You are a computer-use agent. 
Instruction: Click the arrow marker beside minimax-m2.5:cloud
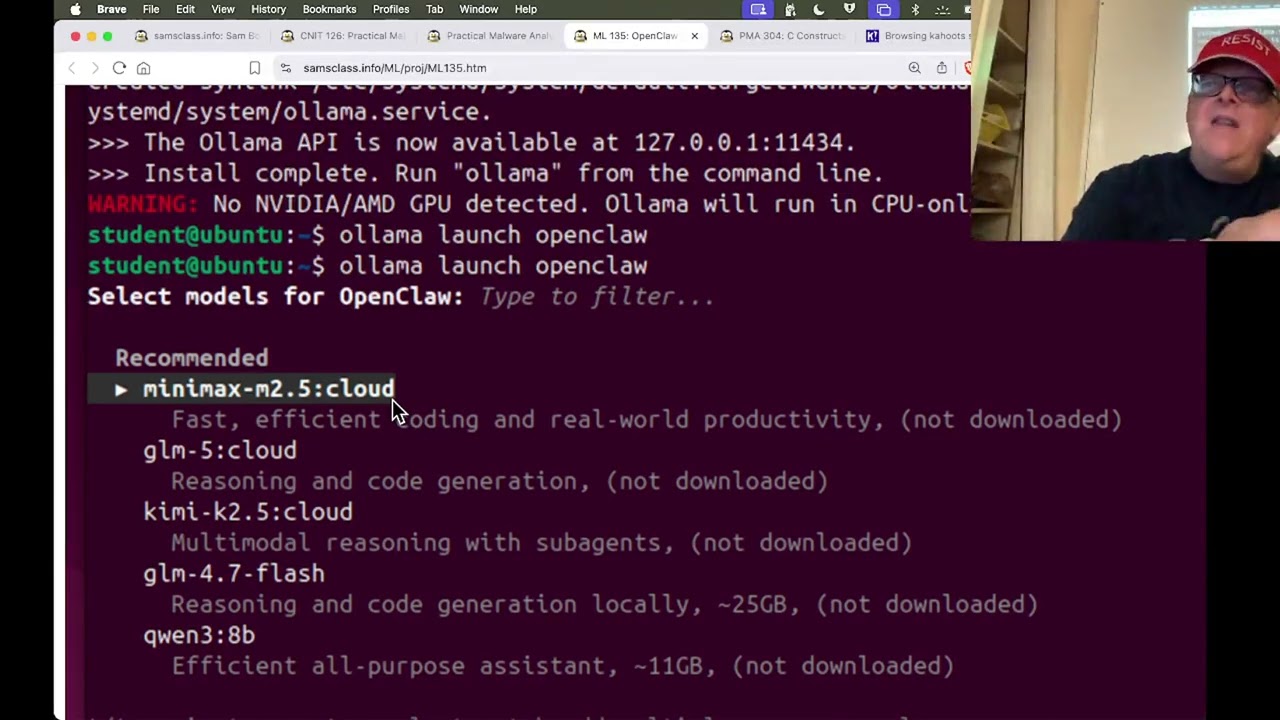(x=121, y=389)
